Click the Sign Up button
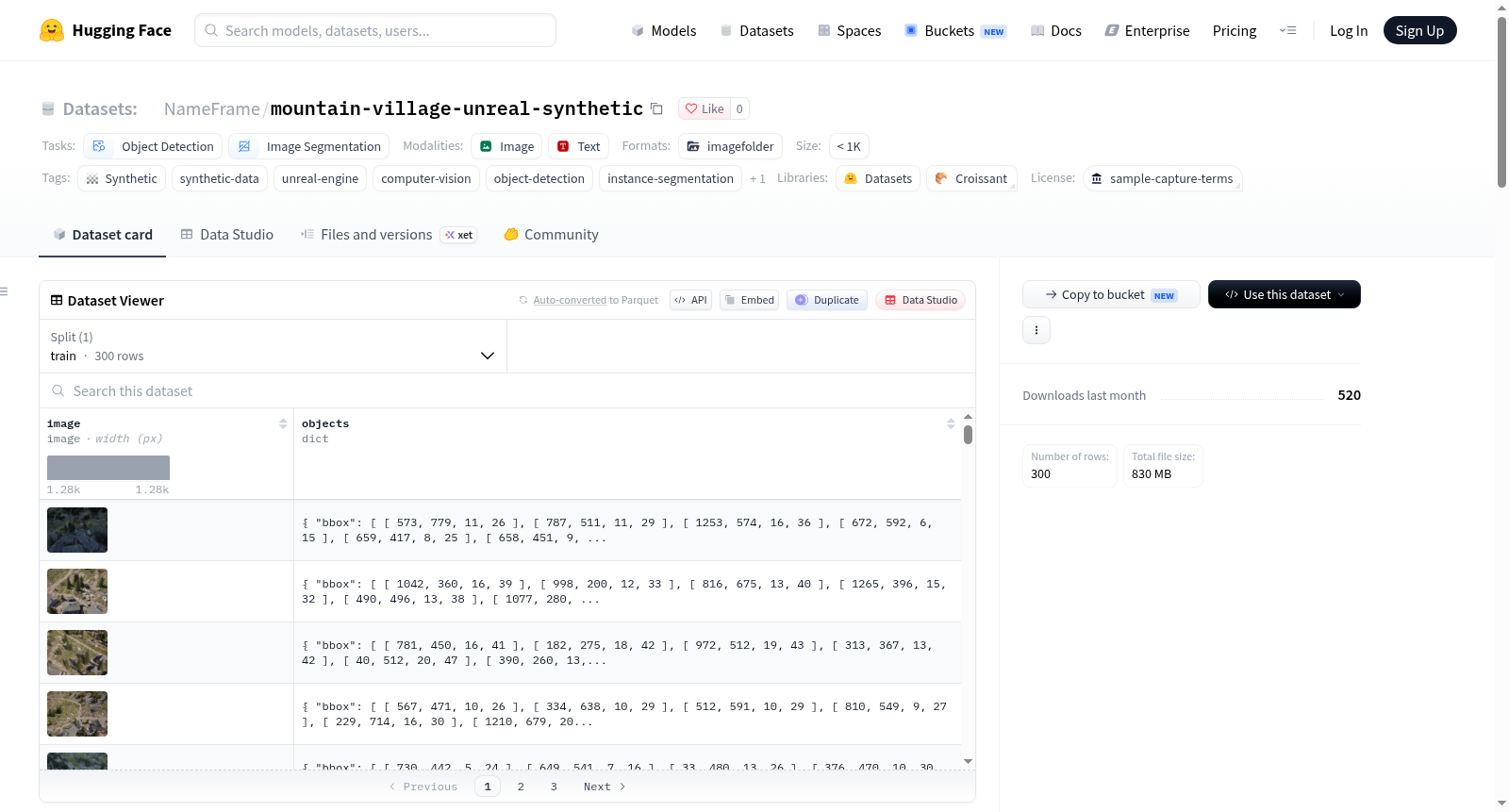1509x812 pixels. tap(1419, 30)
